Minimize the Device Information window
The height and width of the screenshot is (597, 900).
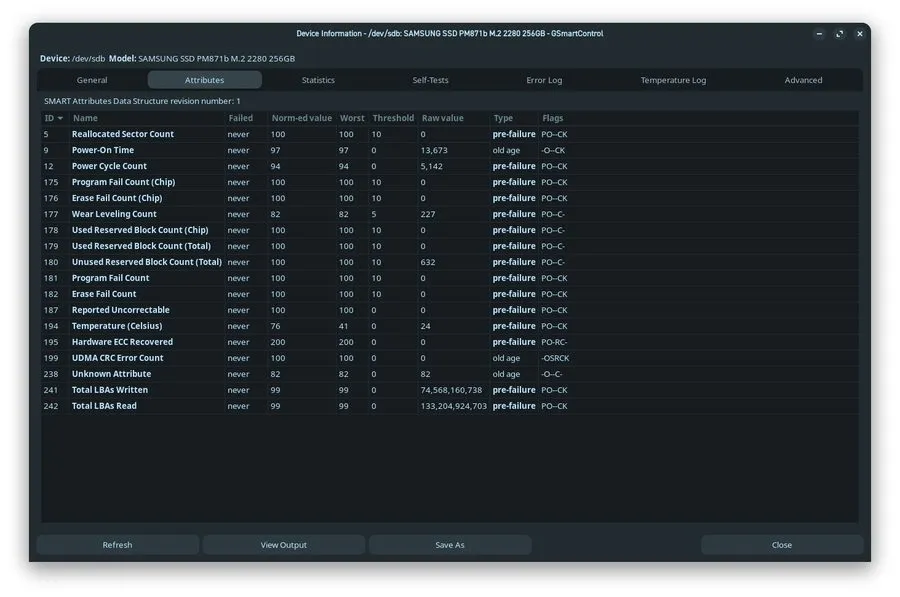coord(819,34)
